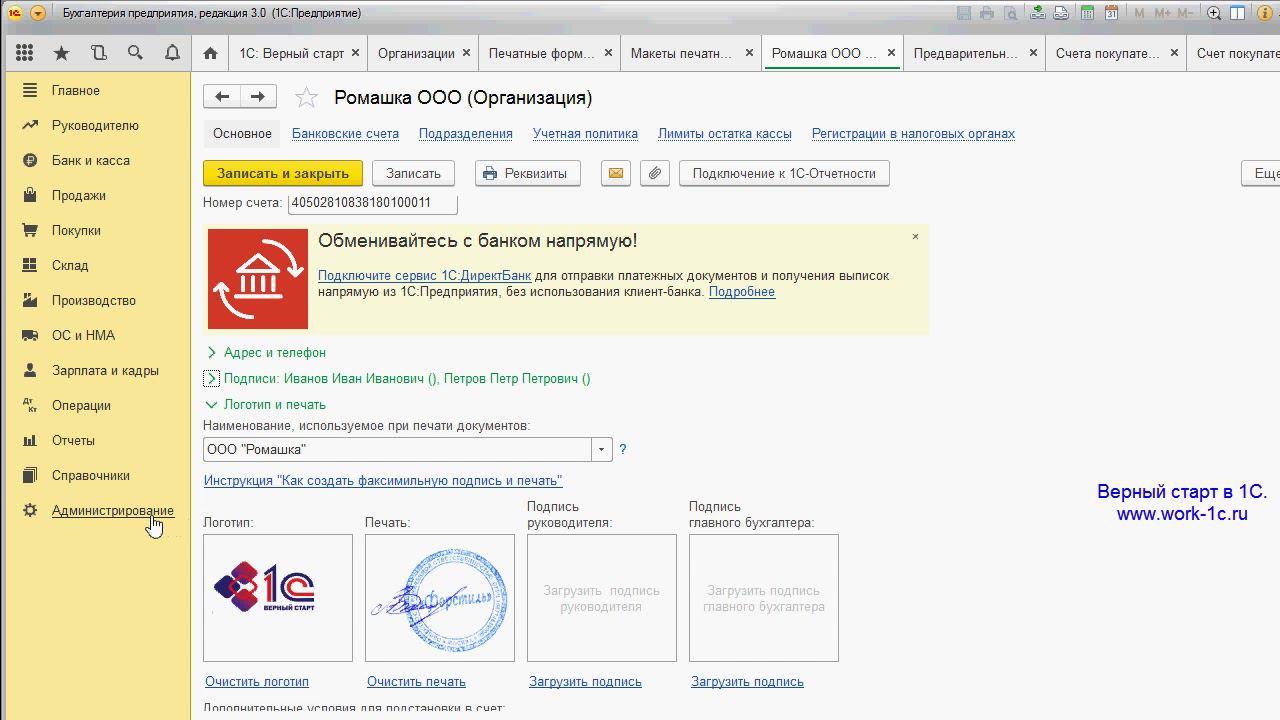The height and width of the screenshot is (720, 1280).
Task: Open the Главное section
Action: (76, 90)
